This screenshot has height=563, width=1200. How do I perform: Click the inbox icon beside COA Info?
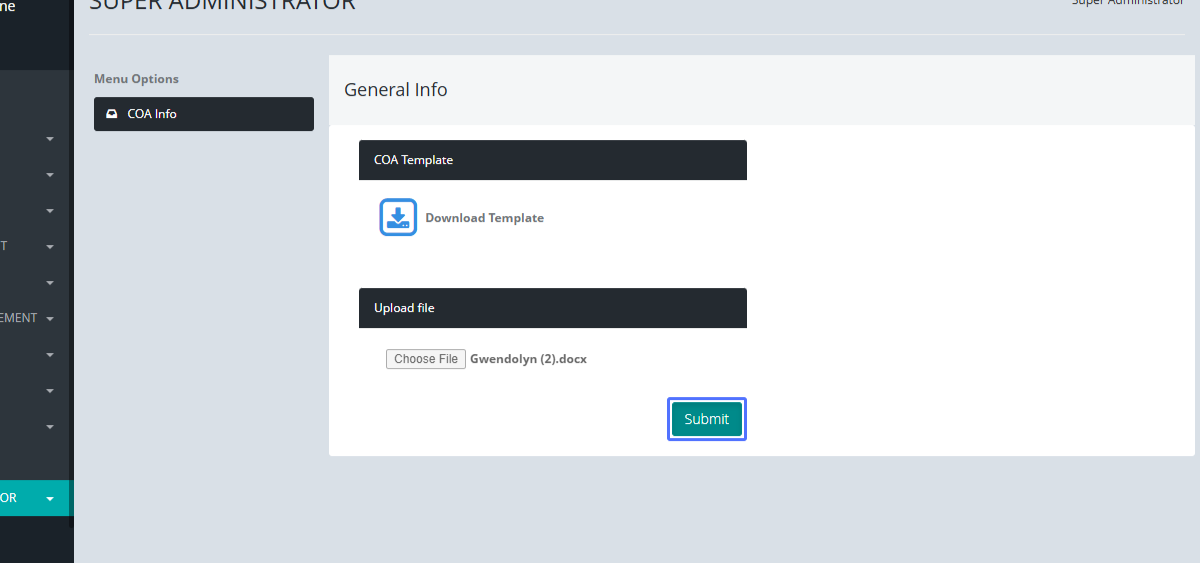point(112,114)
